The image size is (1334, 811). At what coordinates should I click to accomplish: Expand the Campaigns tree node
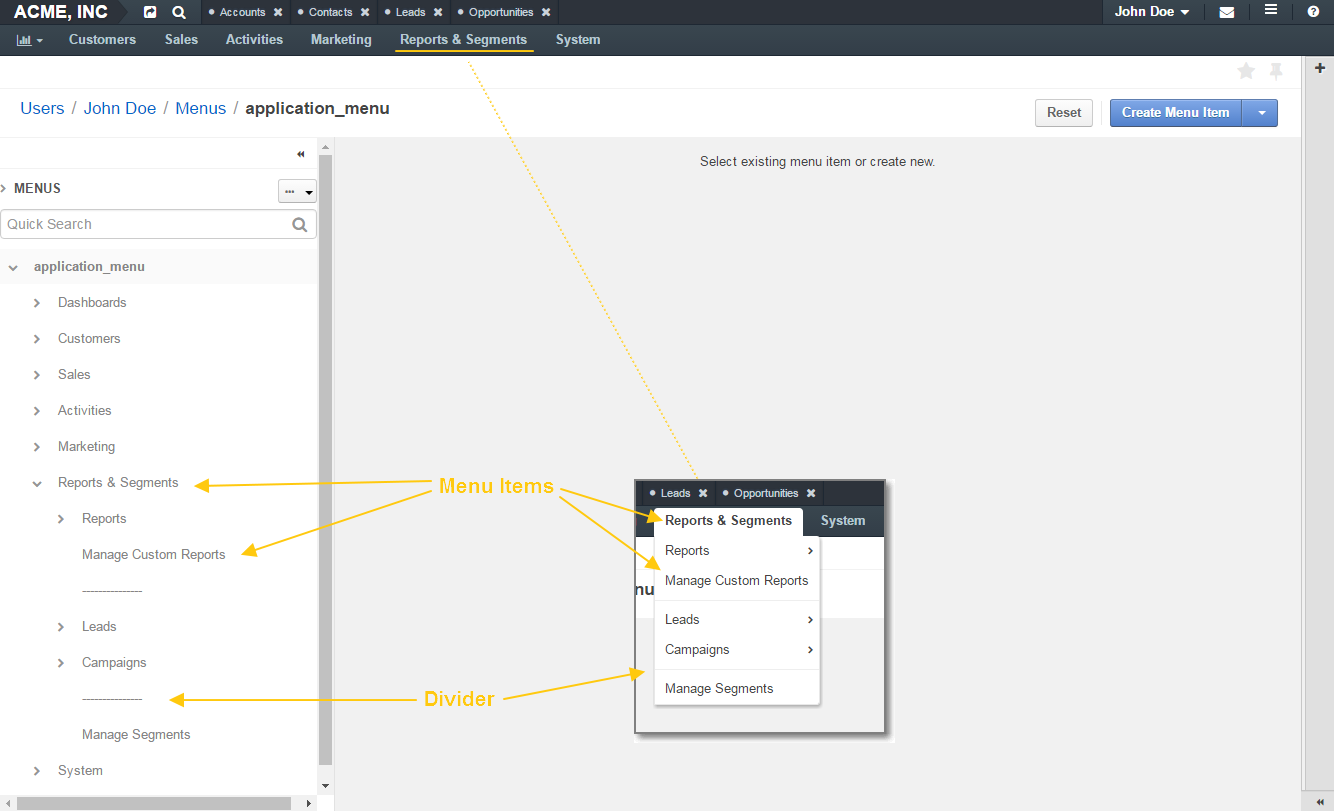point(60,663)
